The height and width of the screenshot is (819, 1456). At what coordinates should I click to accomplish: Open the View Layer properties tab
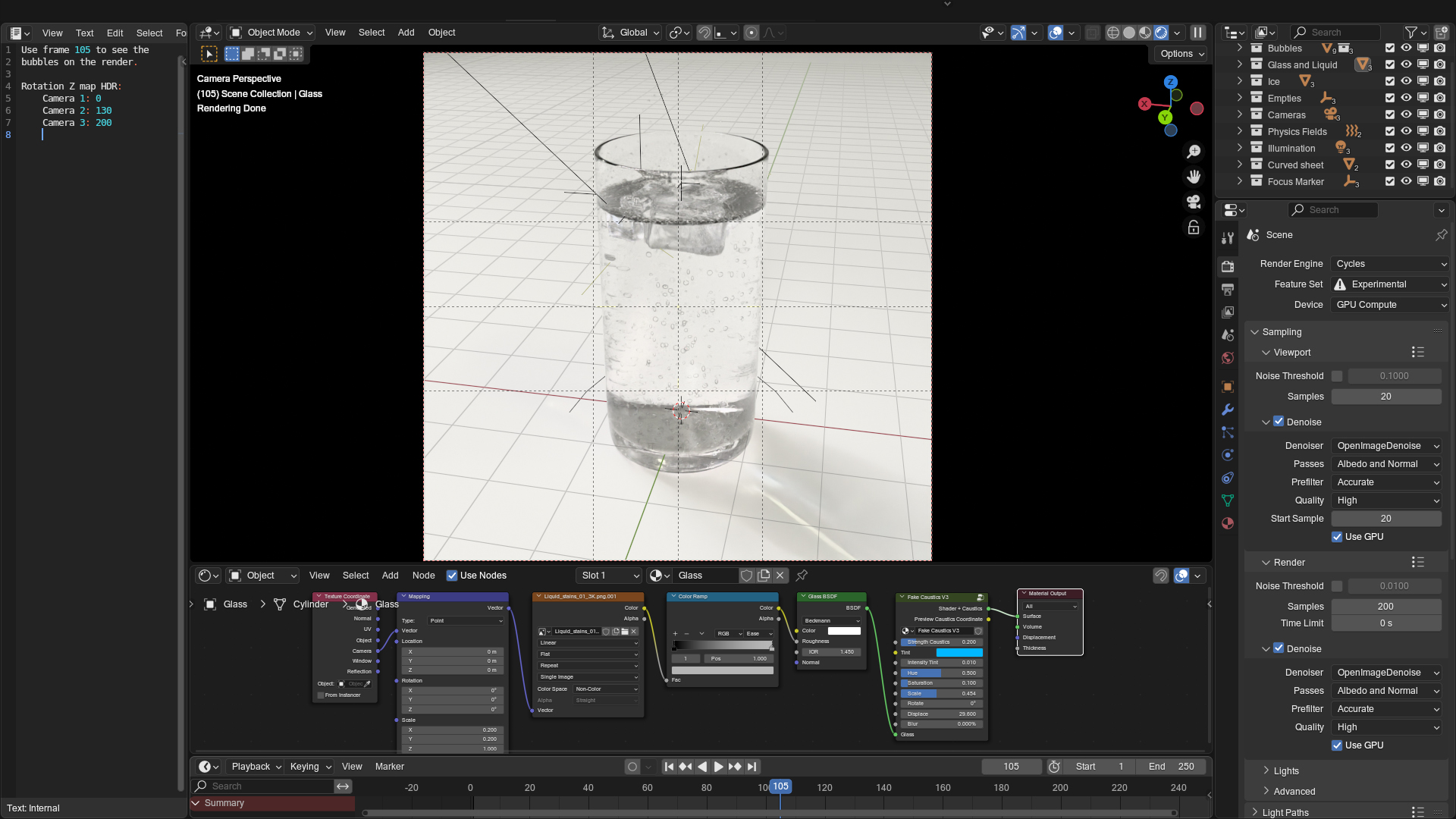coord(1228,312)
